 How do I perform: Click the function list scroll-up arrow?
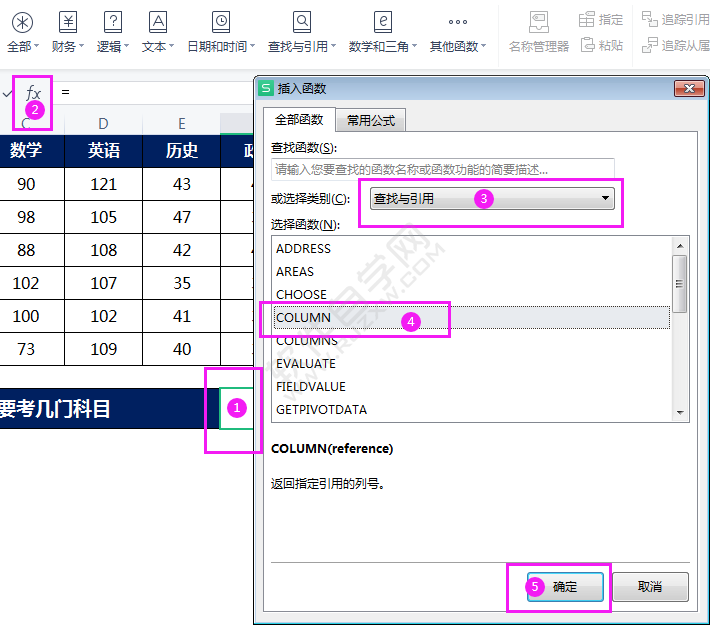pyautogui.click(x=680, y=246)
